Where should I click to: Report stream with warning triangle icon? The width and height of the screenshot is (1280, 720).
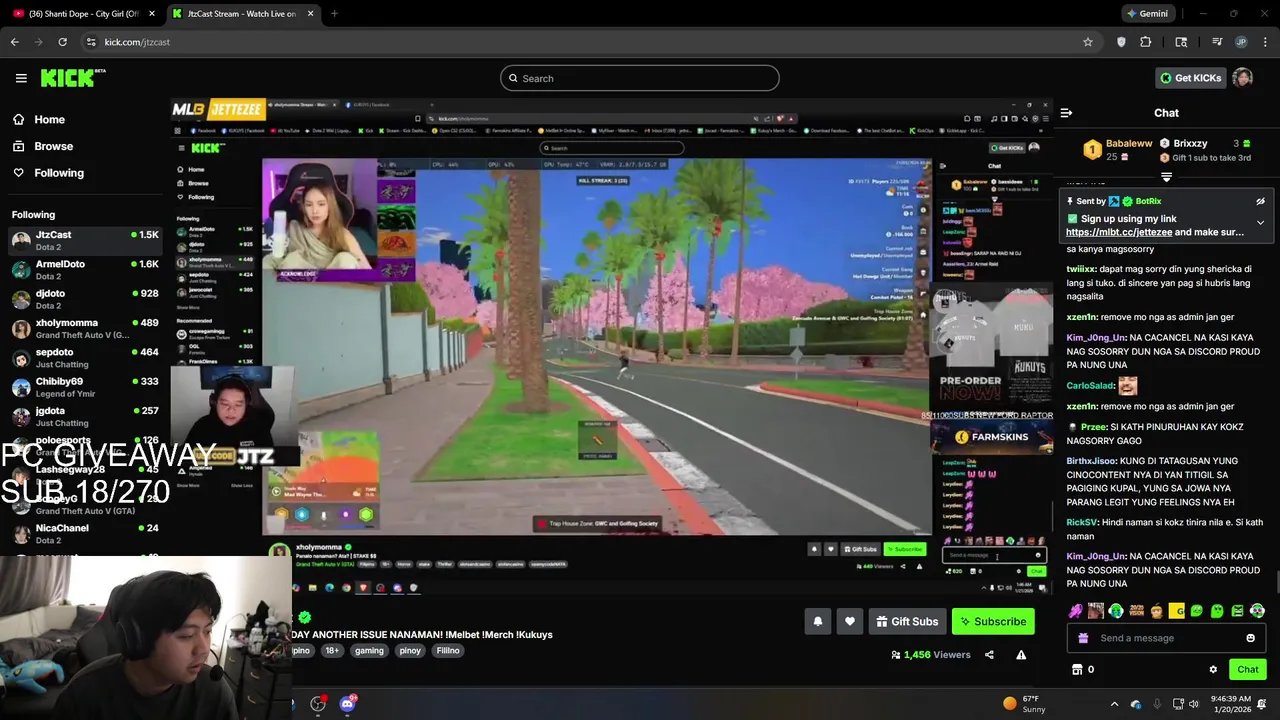[1021, 655]
